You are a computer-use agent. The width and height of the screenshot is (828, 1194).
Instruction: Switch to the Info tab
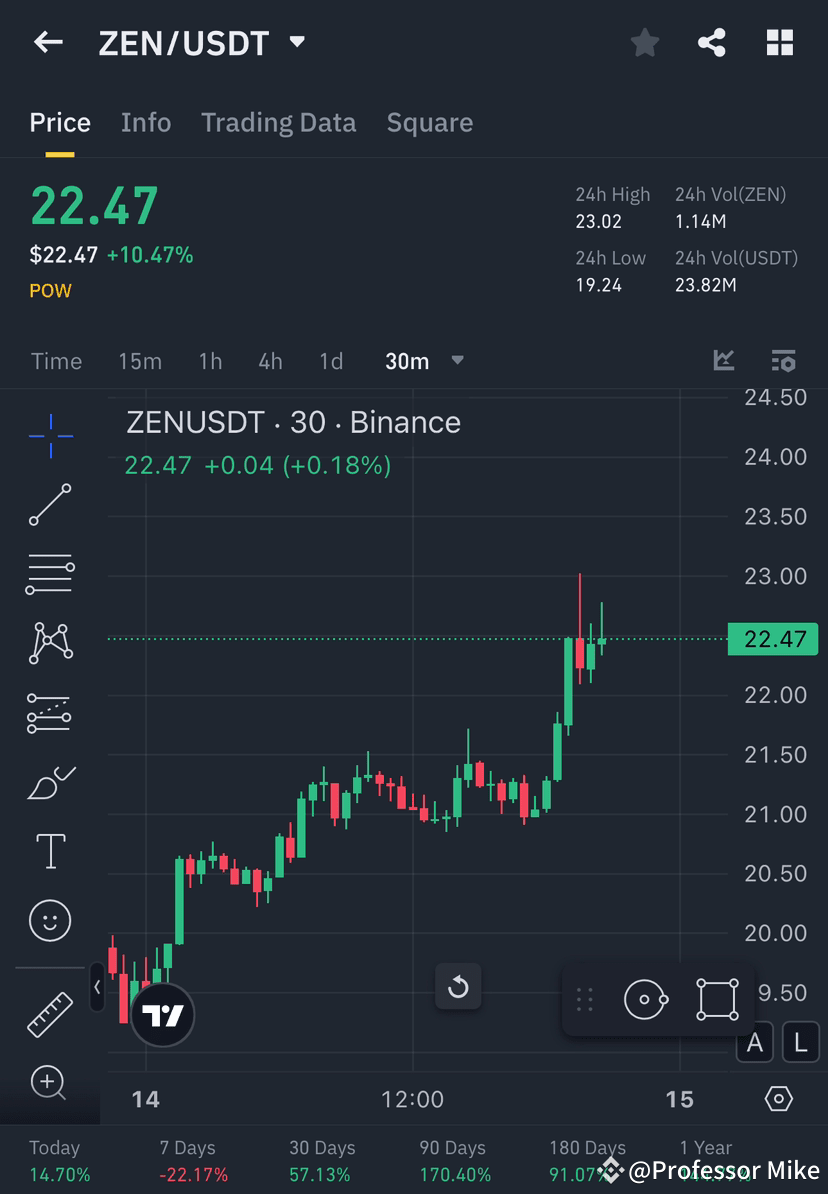(x=146, y=122)
